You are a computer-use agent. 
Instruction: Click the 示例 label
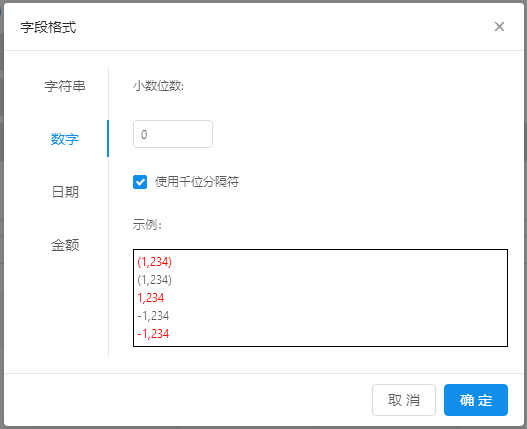click(x=147, y=224)
